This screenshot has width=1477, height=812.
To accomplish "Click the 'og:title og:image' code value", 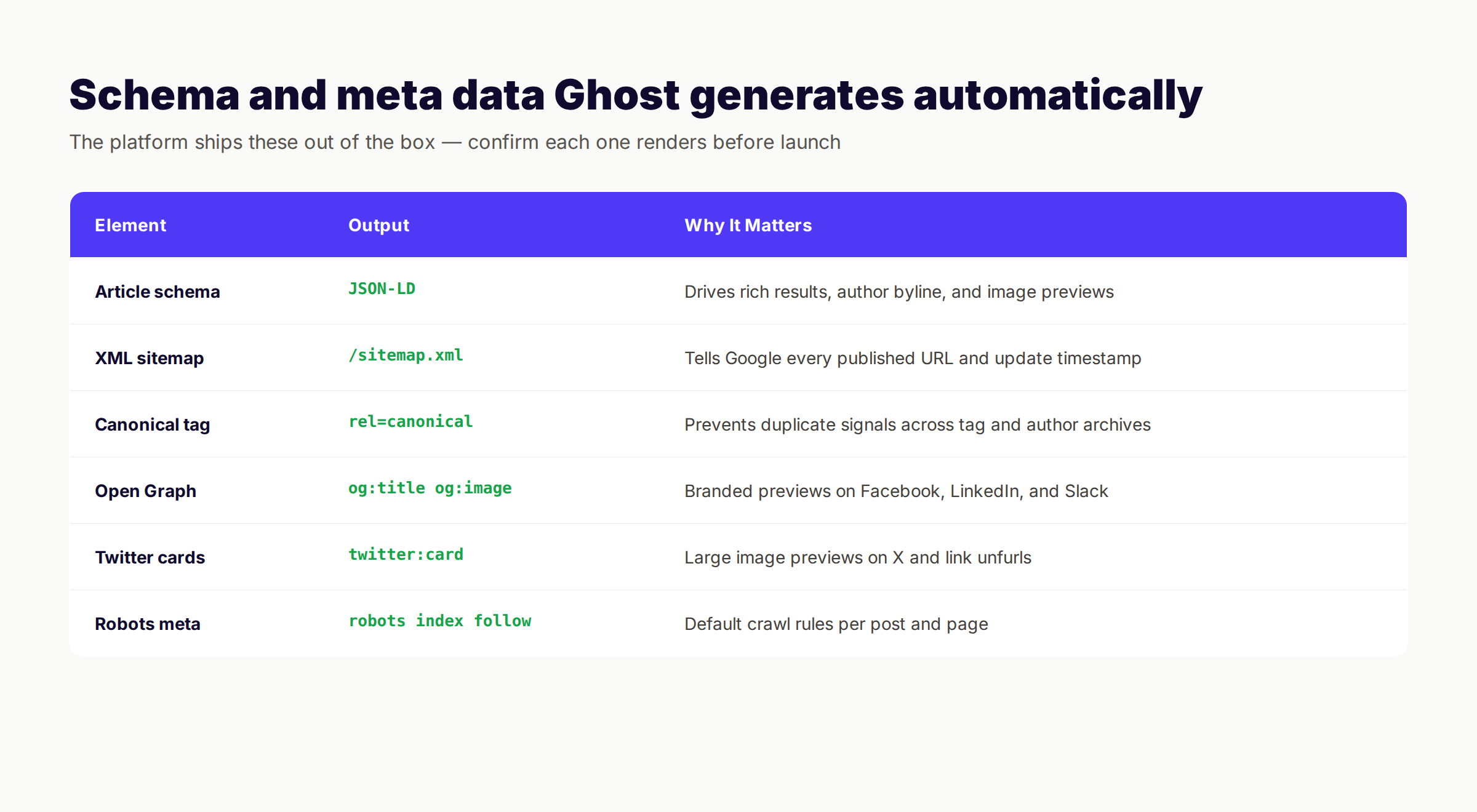I will tap(430, 488).
